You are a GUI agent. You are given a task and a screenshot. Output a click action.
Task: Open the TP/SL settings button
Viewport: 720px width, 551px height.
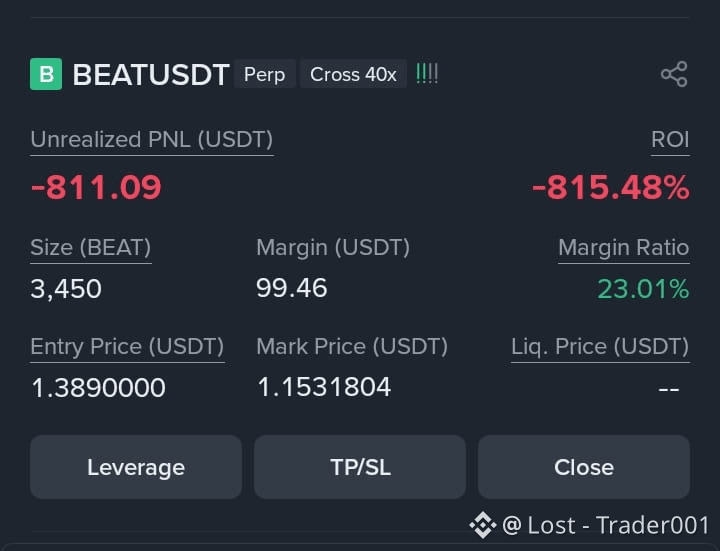coord(360,467)
